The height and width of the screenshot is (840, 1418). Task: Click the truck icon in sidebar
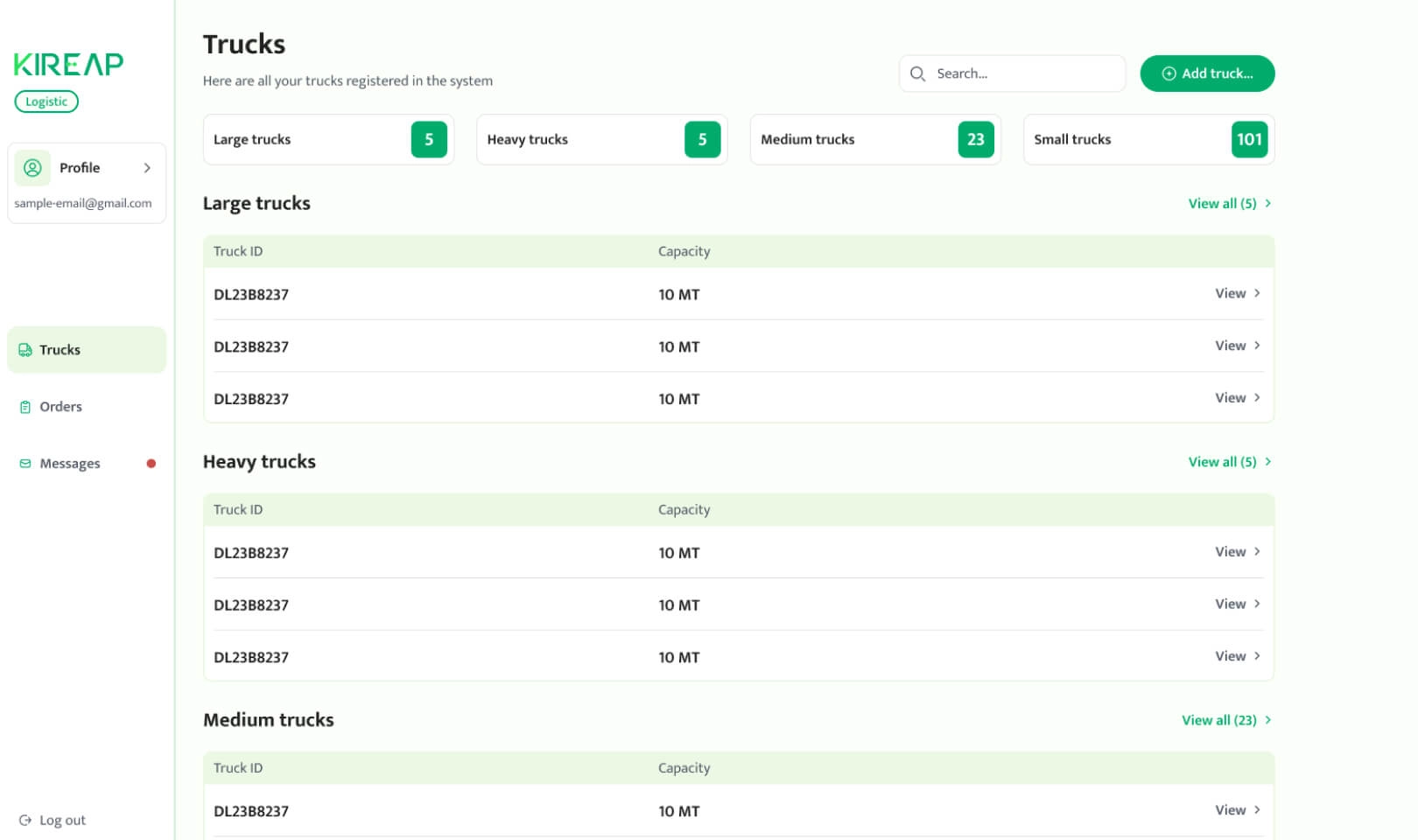pyautogui.click(x=25, y=350)
